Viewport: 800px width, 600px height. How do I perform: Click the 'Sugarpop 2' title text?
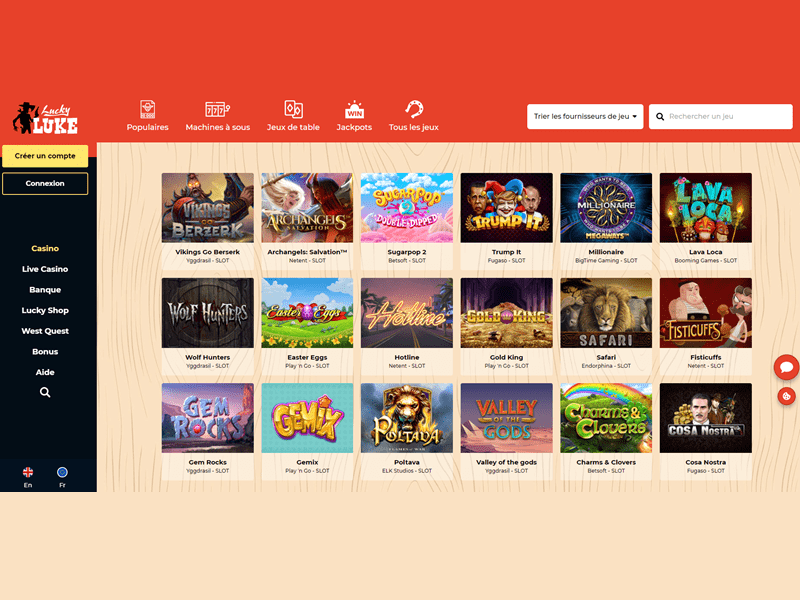tap(407, 252)
